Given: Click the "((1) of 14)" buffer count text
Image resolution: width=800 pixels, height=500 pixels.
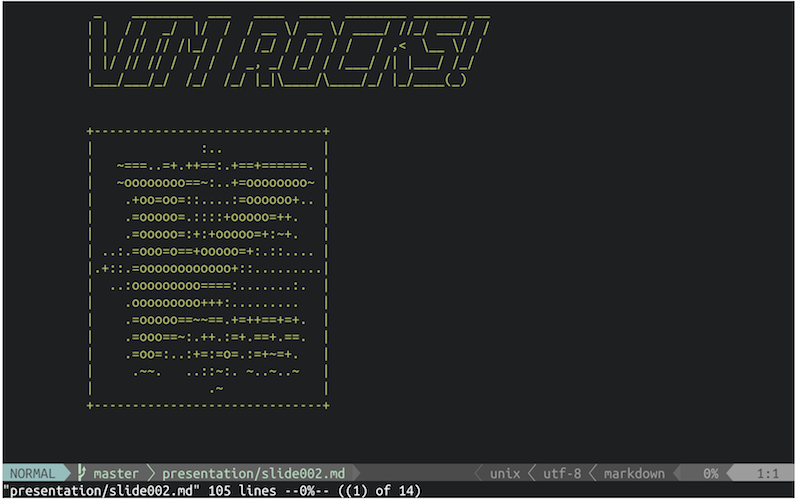Looking at the screenshot, I should tap(379, 490).
